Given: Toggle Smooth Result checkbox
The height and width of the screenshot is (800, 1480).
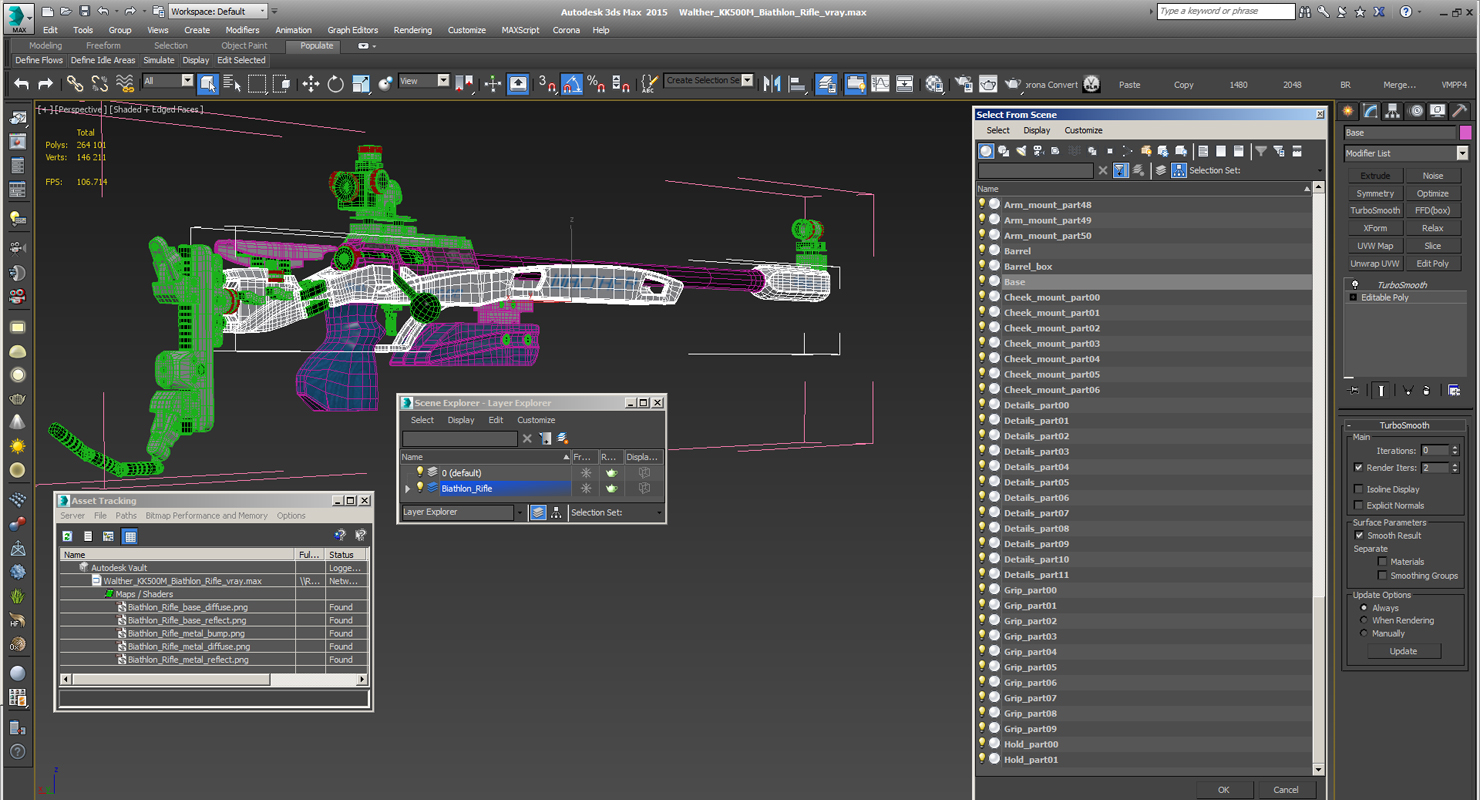Looking at the screenshot, I should point(1359,536).
